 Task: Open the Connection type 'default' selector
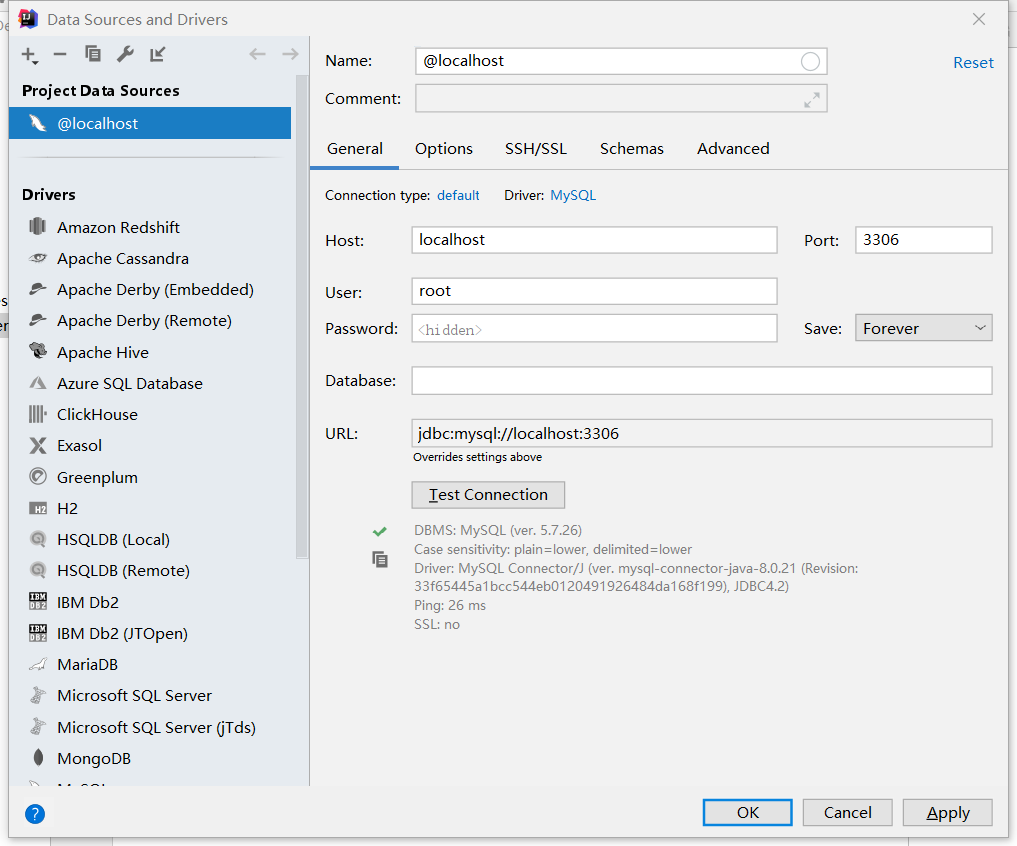point(458,196)
